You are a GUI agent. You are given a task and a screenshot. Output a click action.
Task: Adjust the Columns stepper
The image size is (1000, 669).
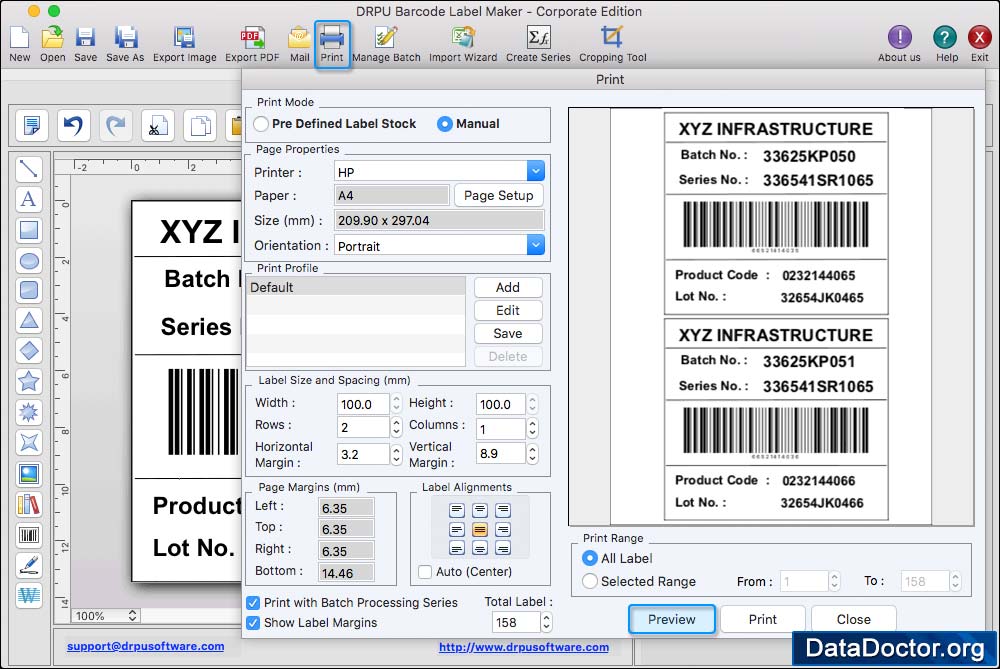coord(533,429)
